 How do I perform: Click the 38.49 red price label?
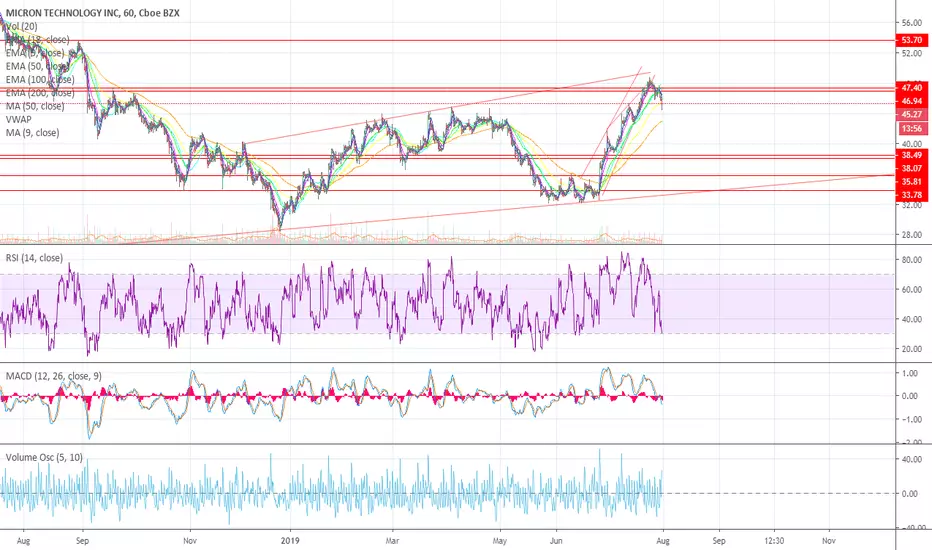pos(912,155)
